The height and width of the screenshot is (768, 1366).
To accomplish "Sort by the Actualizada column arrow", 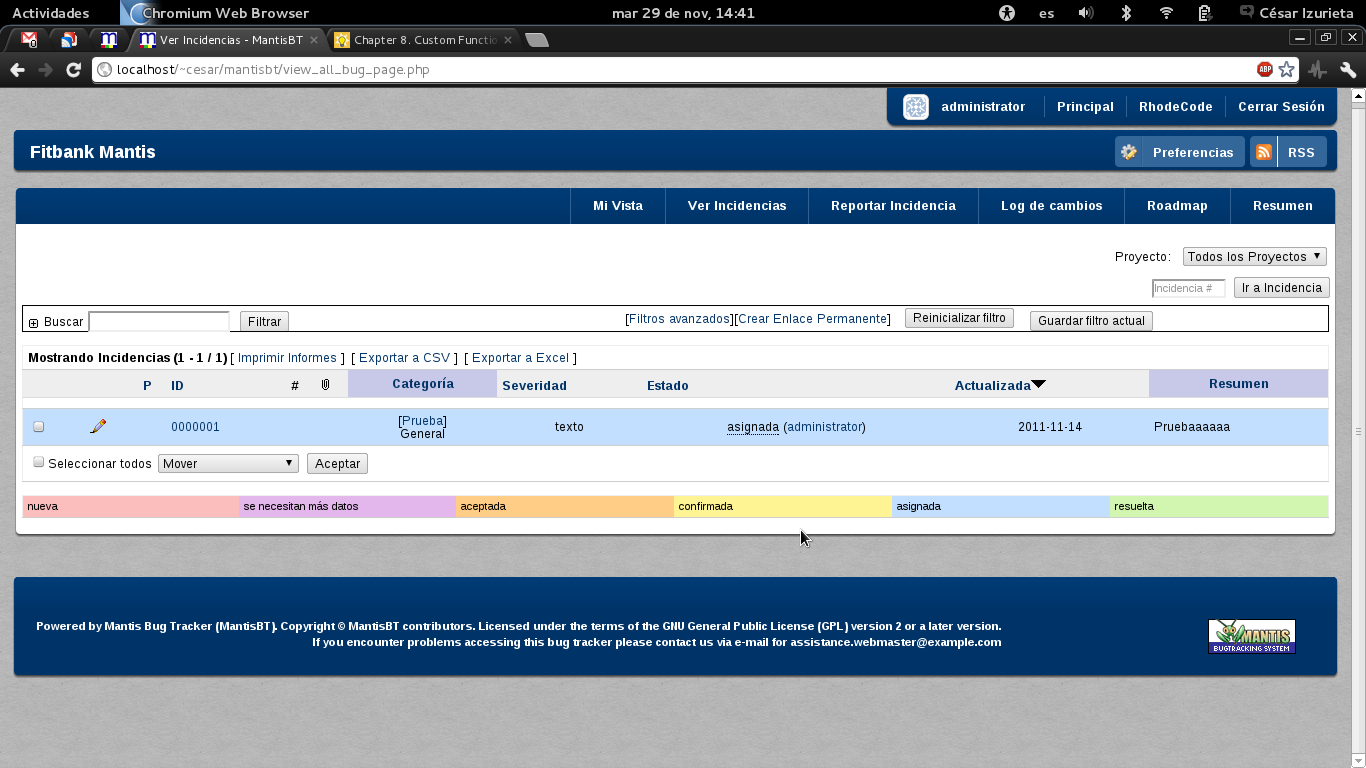I will (1038, 384).
